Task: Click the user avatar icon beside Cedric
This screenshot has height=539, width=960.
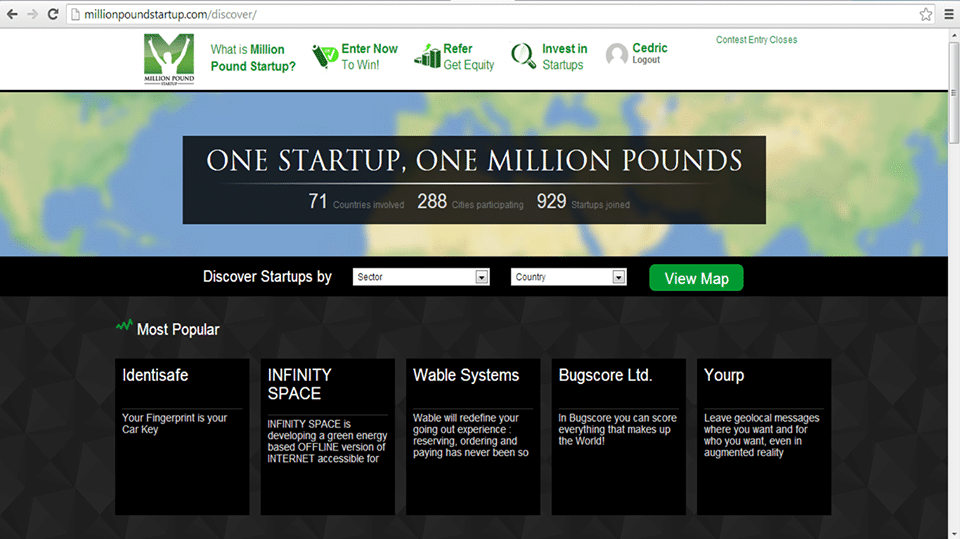Action: pos(617,54)
